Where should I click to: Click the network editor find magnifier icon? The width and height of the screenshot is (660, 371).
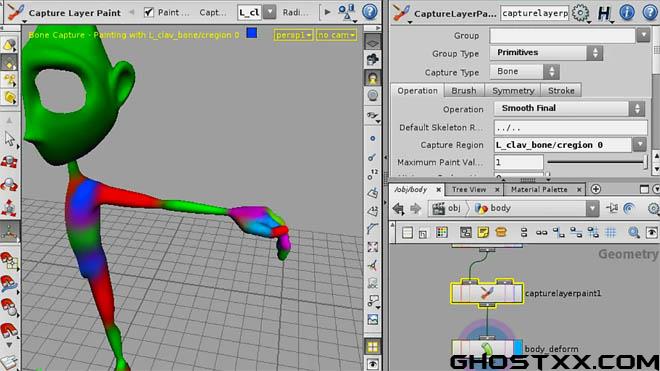[x=633, y=232]
